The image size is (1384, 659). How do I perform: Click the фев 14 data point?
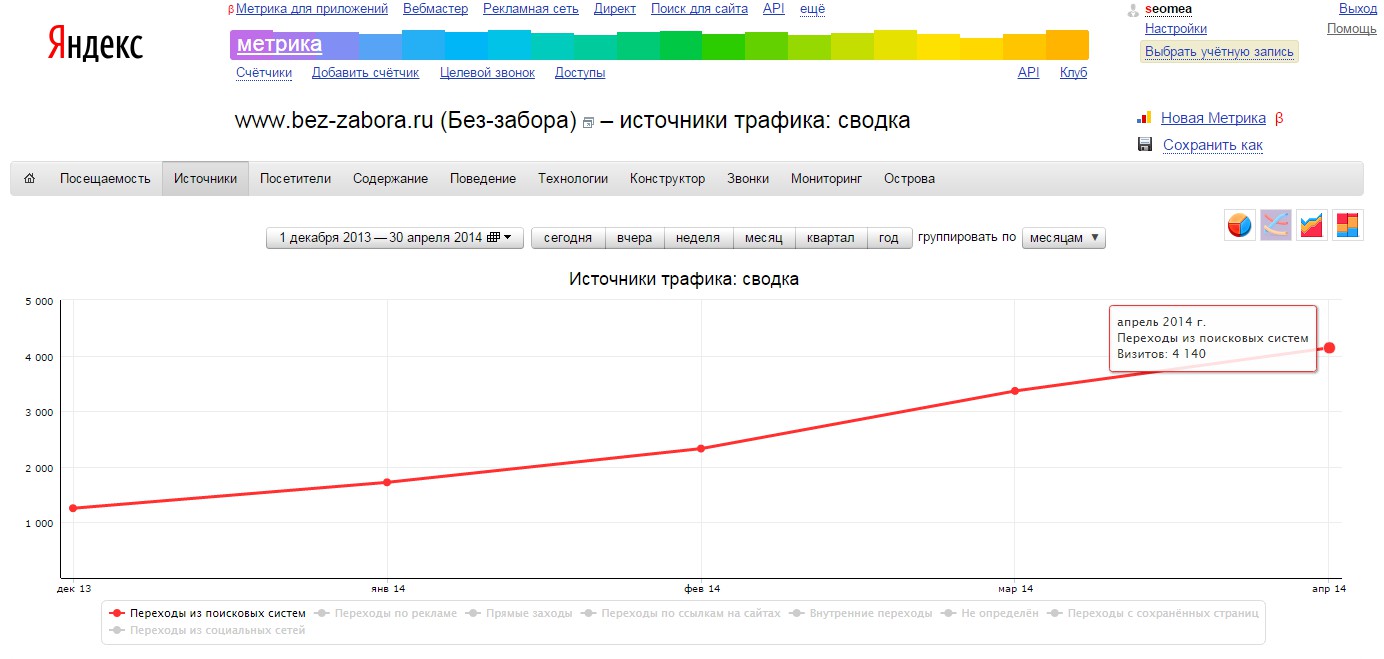[701, 448]
